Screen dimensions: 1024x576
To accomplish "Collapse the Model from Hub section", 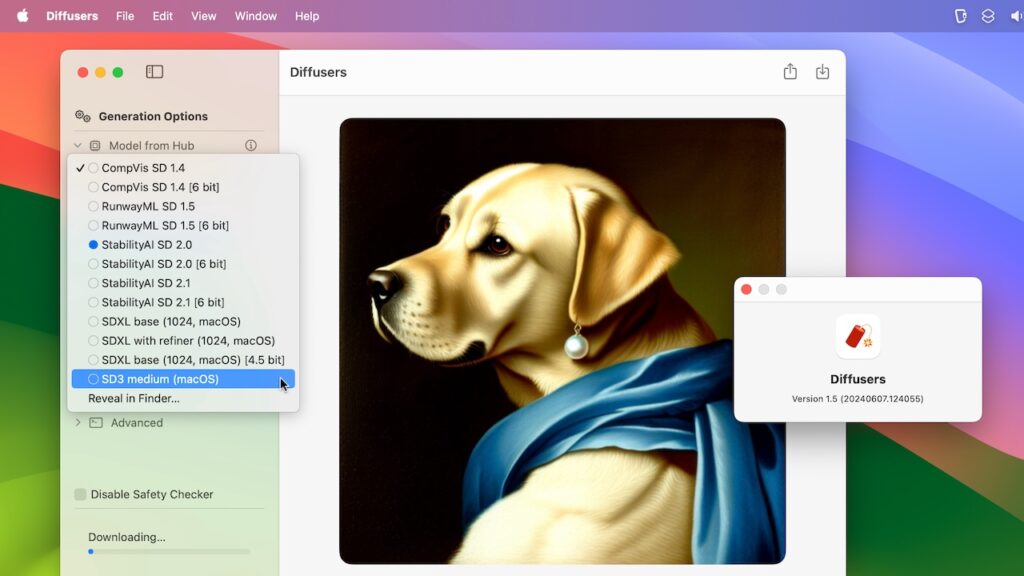I will pyautogui.click(x=78, y=146).
